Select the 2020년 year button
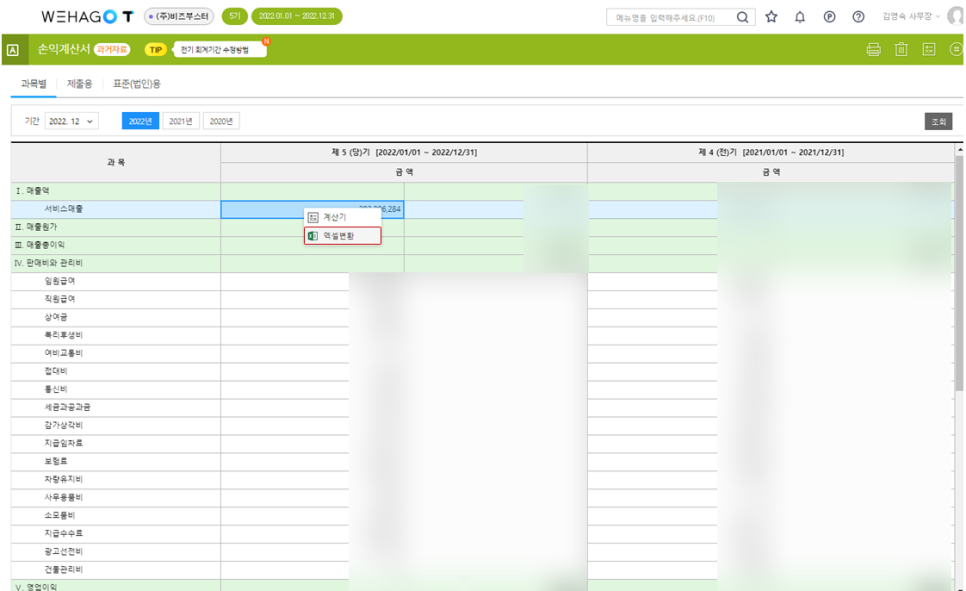The image size is (966, 591). (221, 121)
